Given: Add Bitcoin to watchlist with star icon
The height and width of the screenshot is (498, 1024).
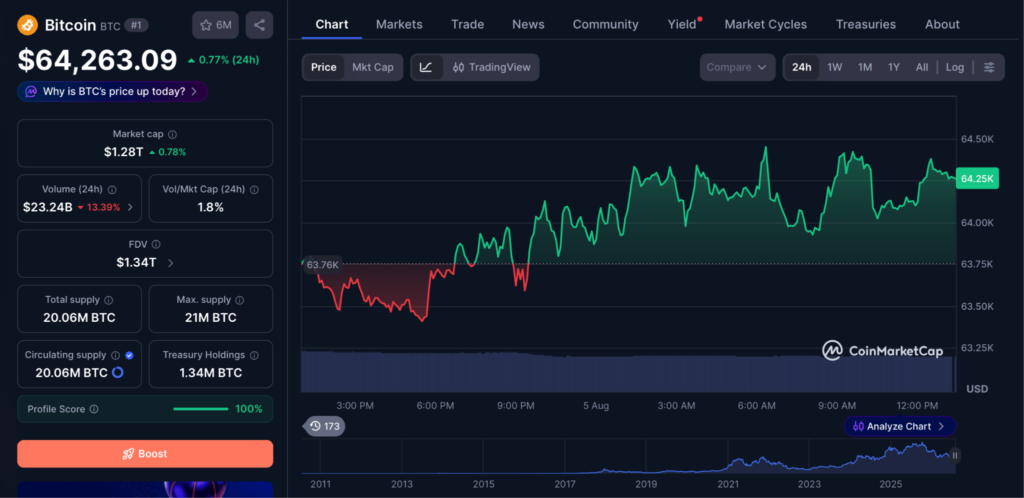Looking at the screenshot, I should tap(215, 25).
